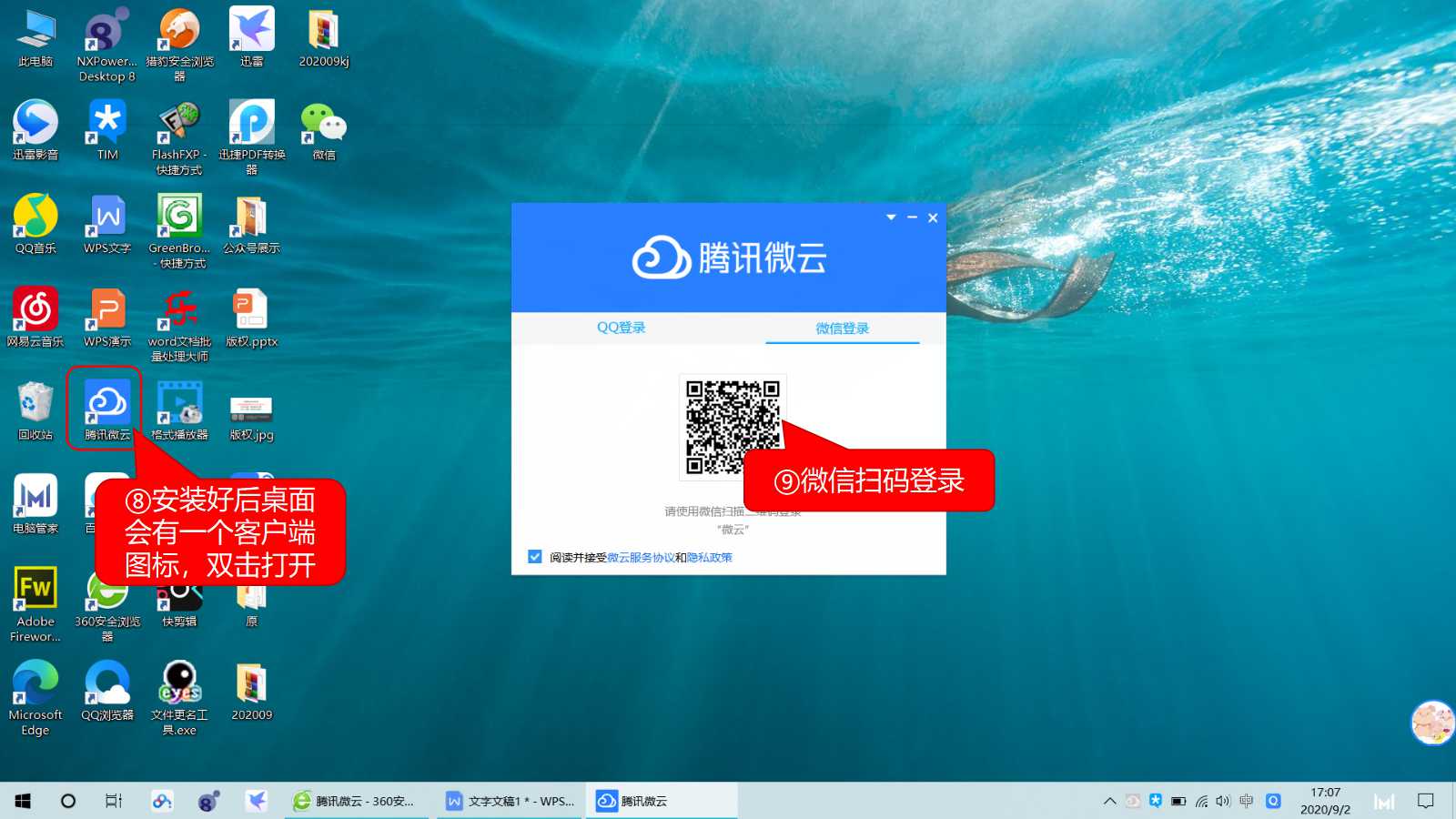Launch 猎豹安全浏览器 desktop shortcut
1456x819 pixels.
tap(179, 44)
